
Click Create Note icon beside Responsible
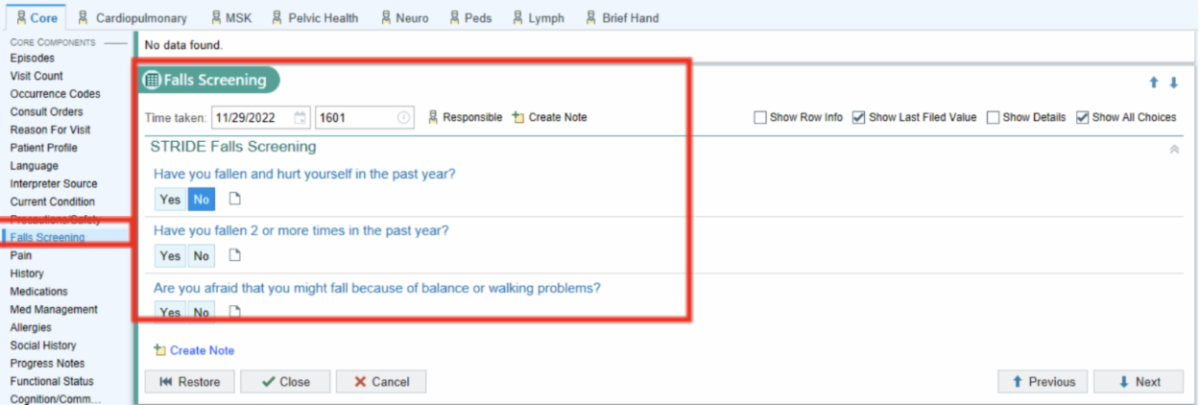click(517, 118)
